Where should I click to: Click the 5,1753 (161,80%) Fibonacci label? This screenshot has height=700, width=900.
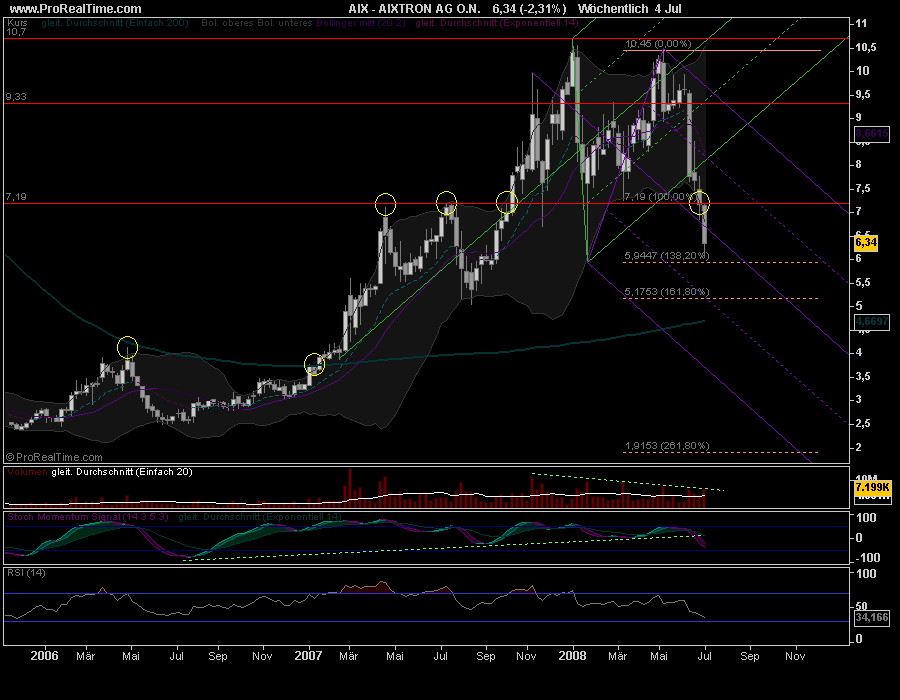tap(667, 291)
